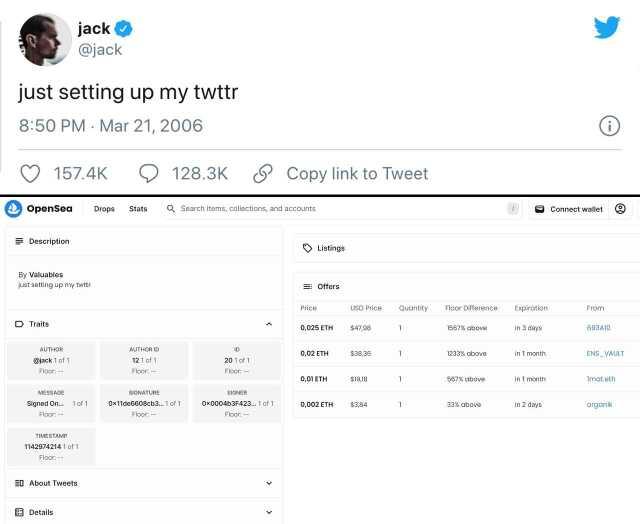Open the Stats menu item
640x524 pixels.
click(138, 209)
